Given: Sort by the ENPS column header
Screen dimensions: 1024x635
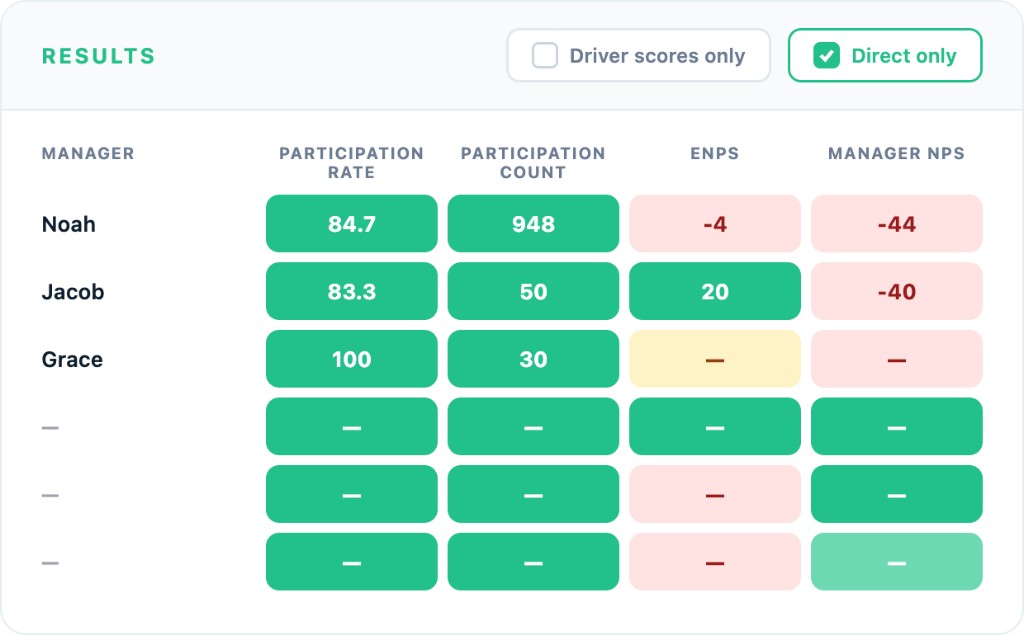Looking at the screenshot, I should click(x=714, y=154).
